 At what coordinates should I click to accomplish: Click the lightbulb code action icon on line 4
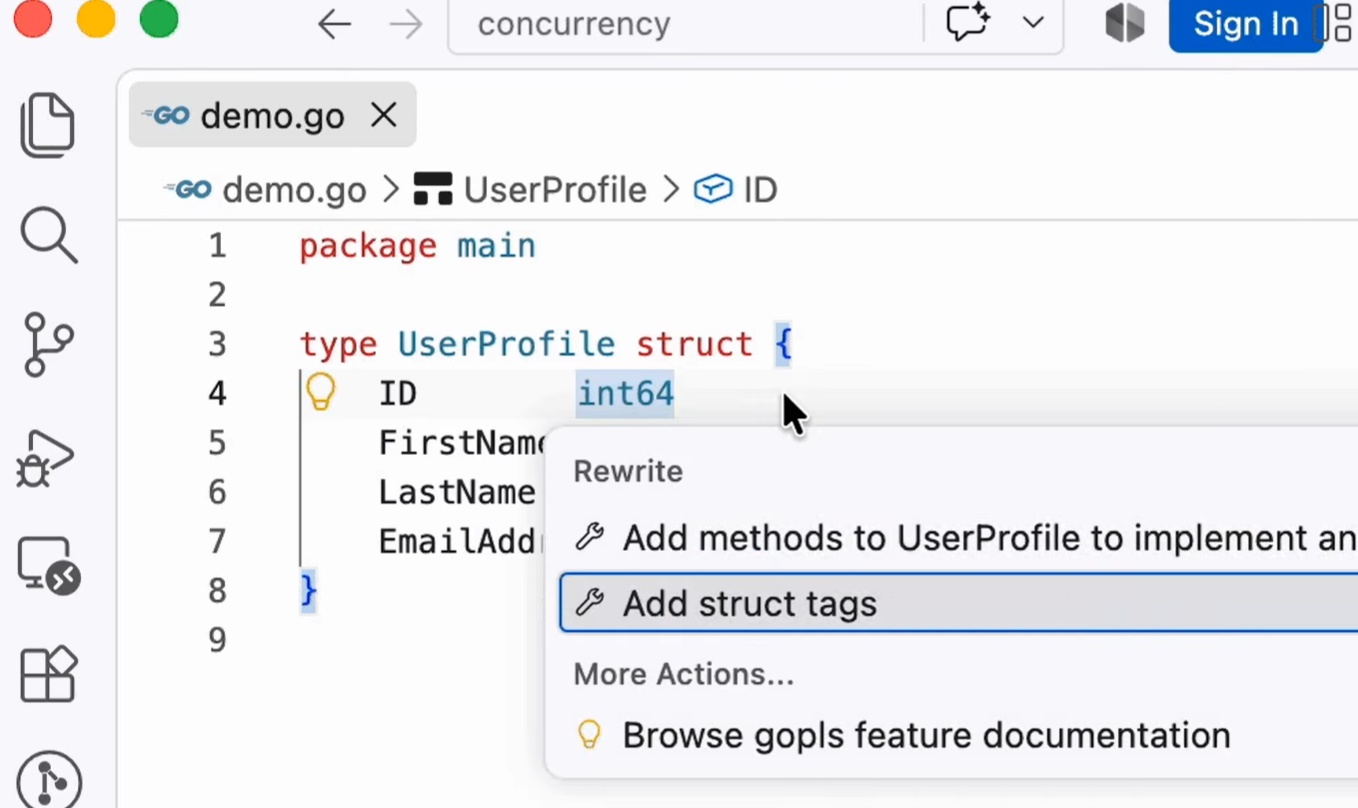click(x=320, y=392)
